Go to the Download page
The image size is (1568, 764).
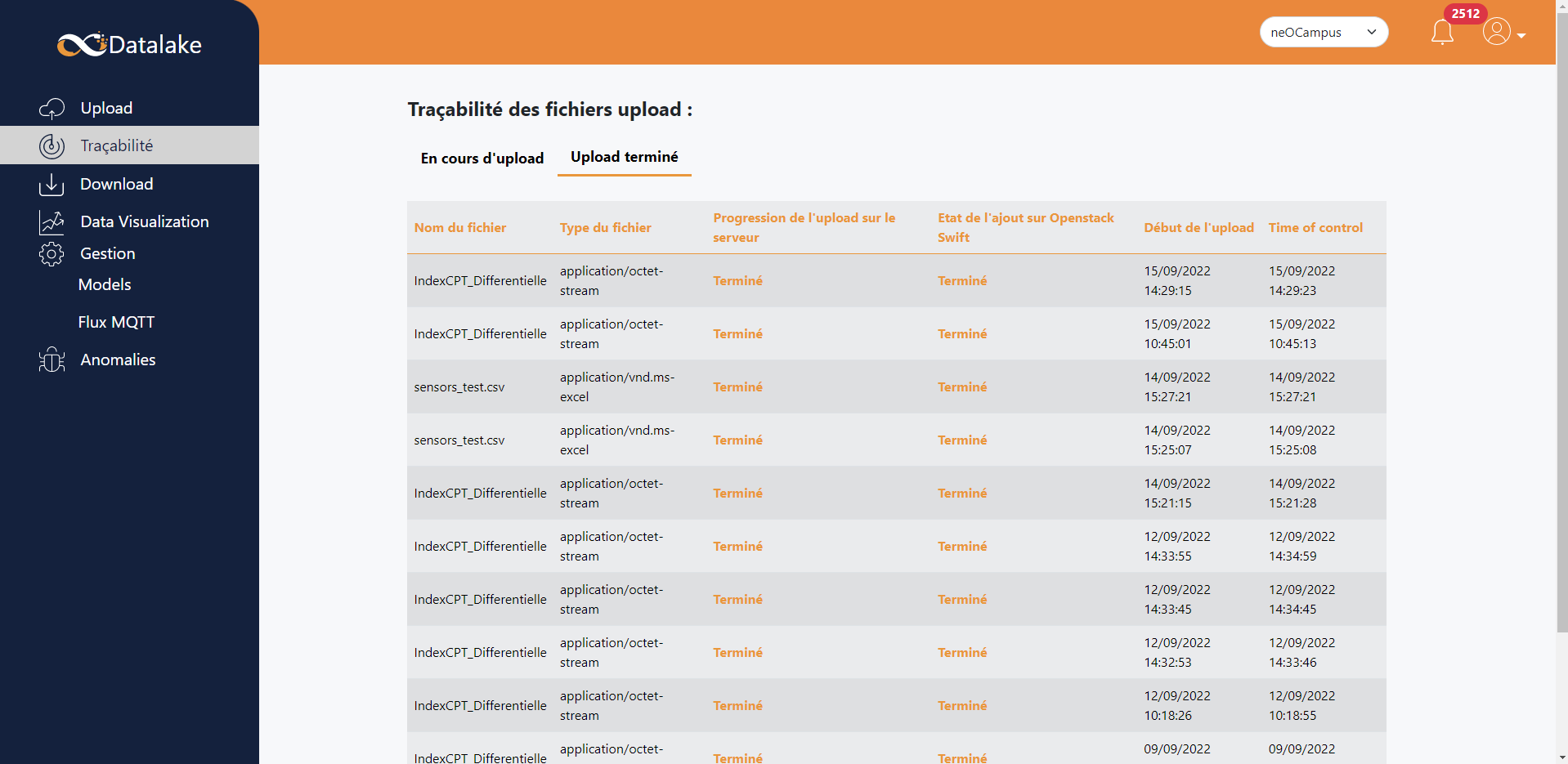pos(117,184)
